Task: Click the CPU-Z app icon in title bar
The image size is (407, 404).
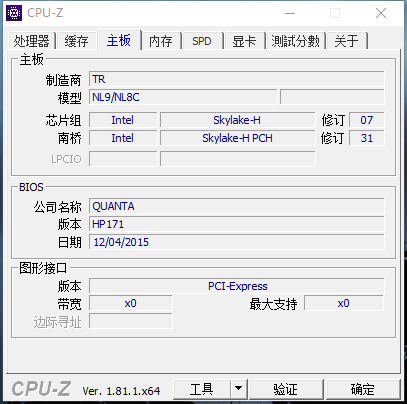Action: (x=14, y=13)
